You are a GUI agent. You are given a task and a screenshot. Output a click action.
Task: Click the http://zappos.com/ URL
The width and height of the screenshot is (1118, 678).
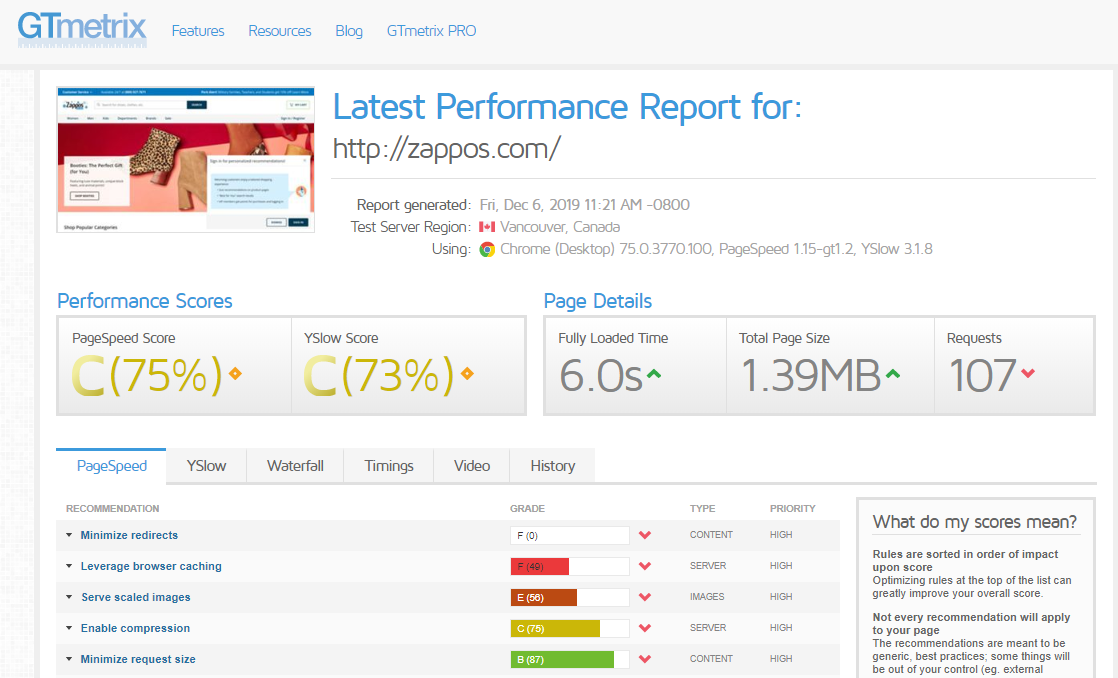[446, 148]
